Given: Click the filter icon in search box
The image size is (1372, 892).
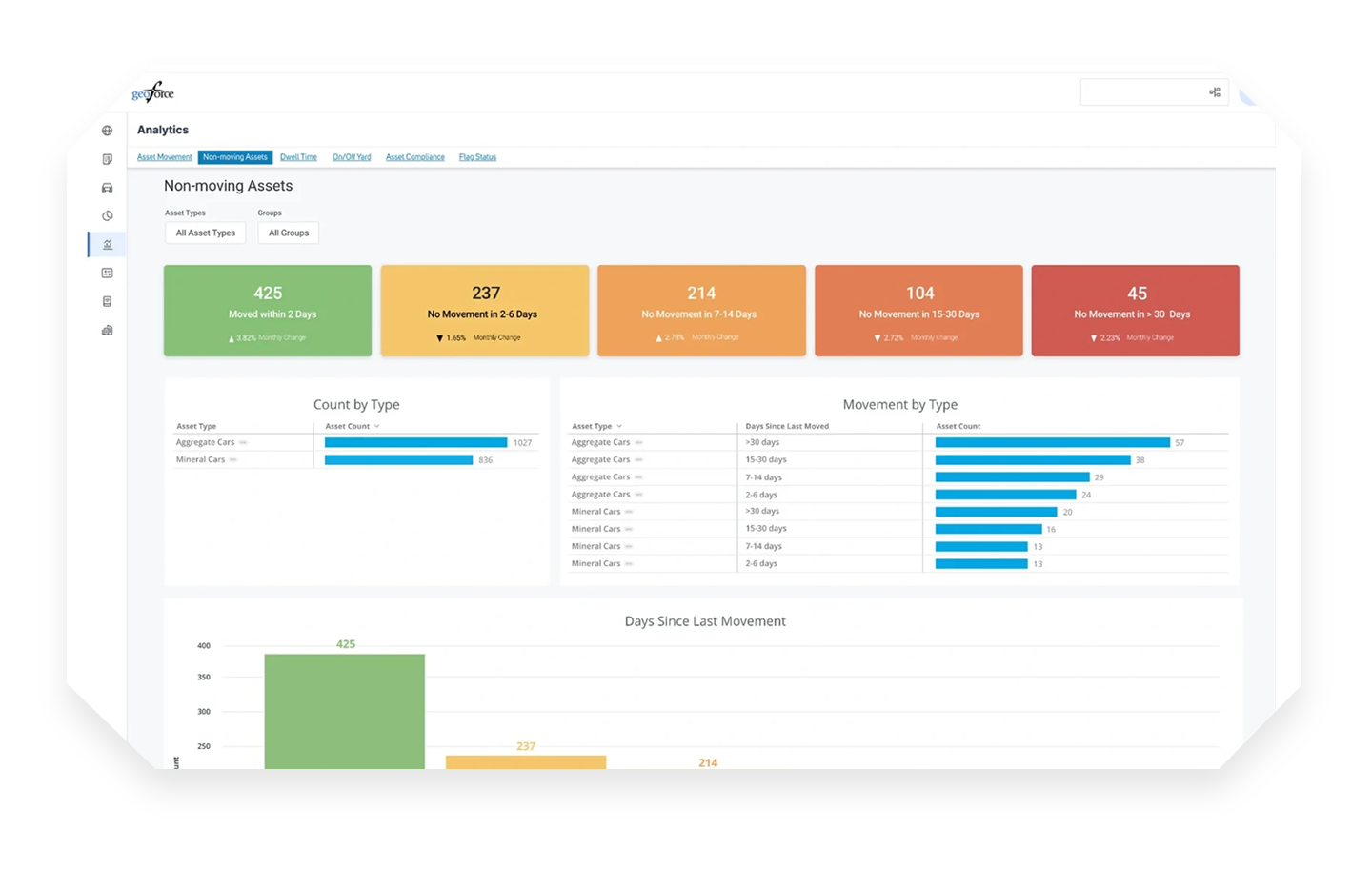Looking at the screenshot, I should (1215, 92).
